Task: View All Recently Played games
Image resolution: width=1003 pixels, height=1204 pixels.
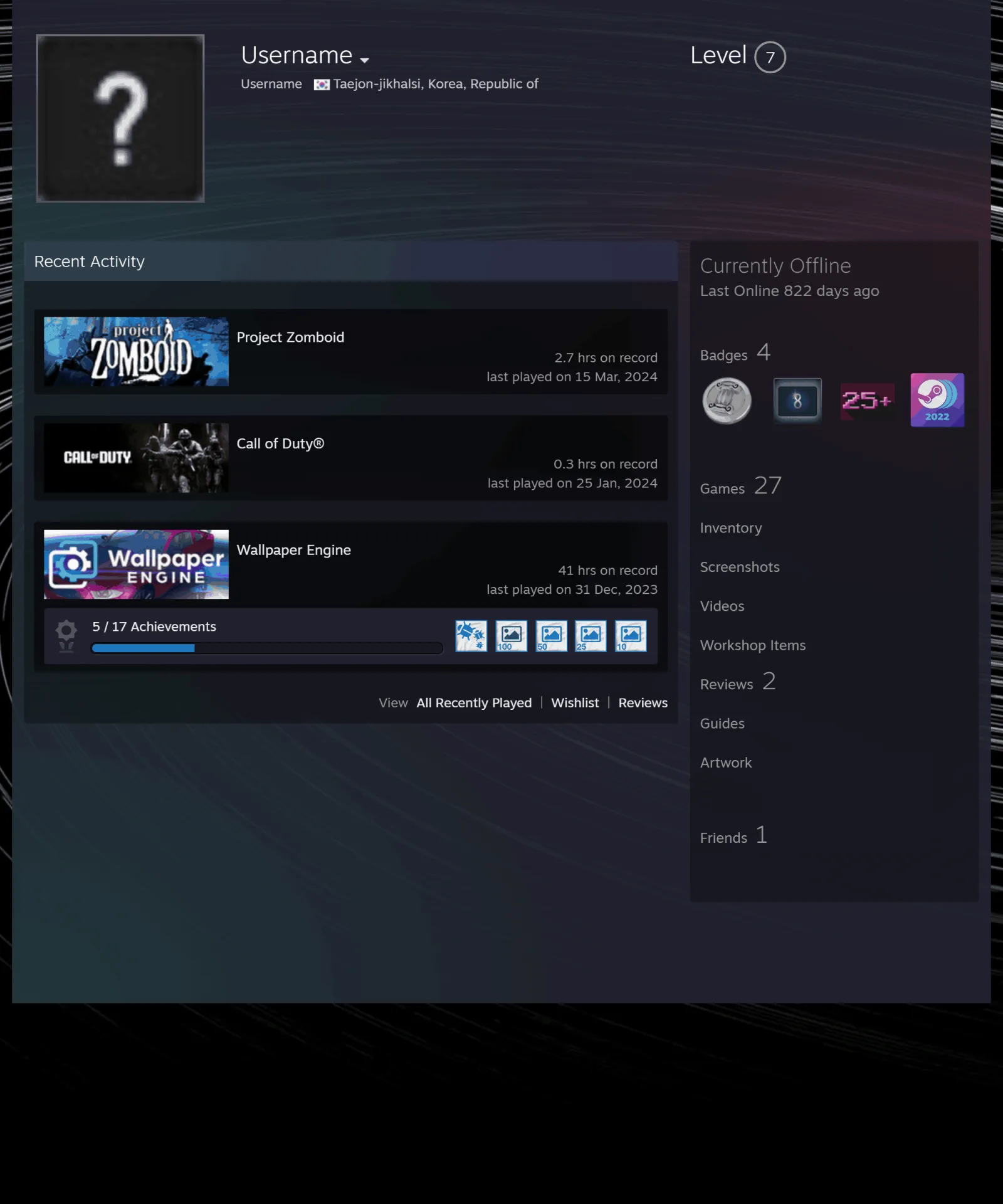Action: (x=474, y=703)
